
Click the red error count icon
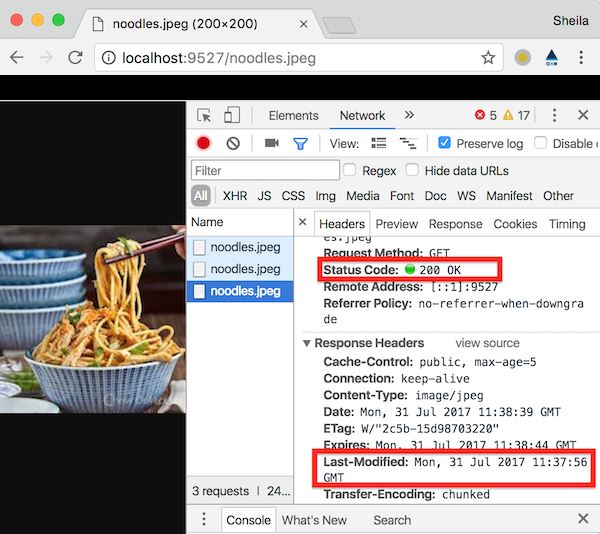tap(479, 115)
